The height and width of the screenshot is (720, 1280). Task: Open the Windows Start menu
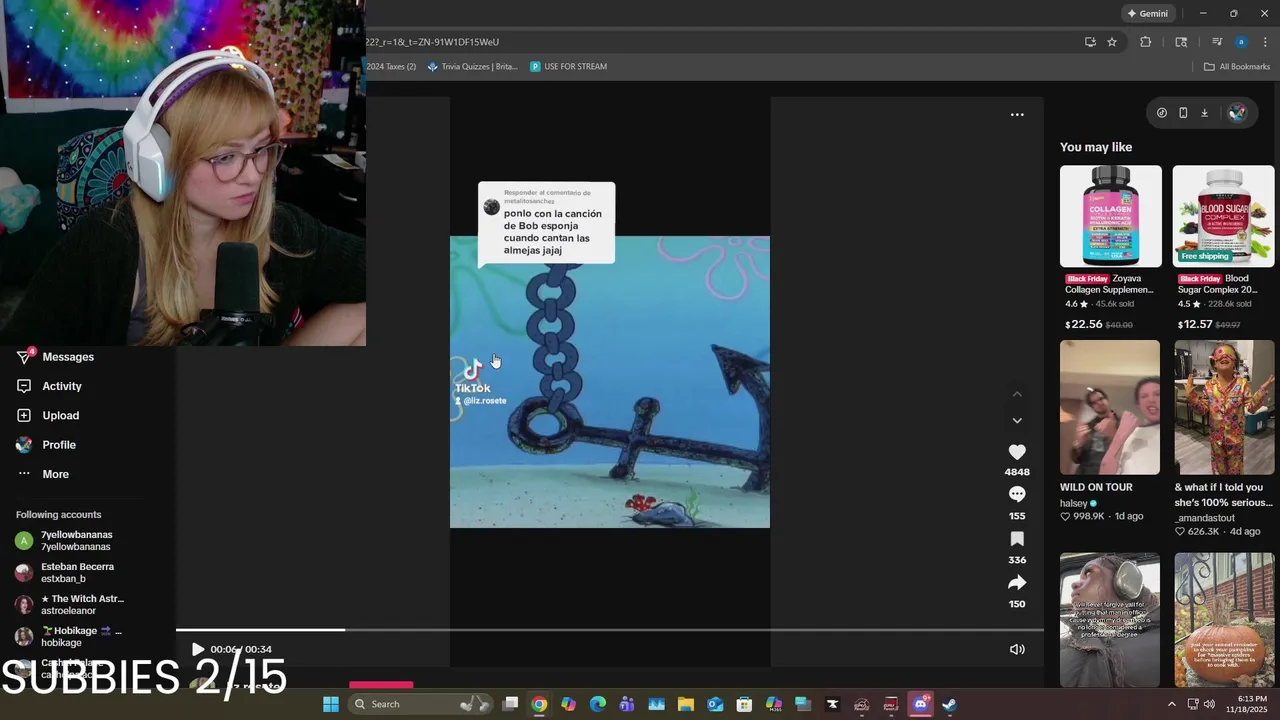(x=331, y=704)
